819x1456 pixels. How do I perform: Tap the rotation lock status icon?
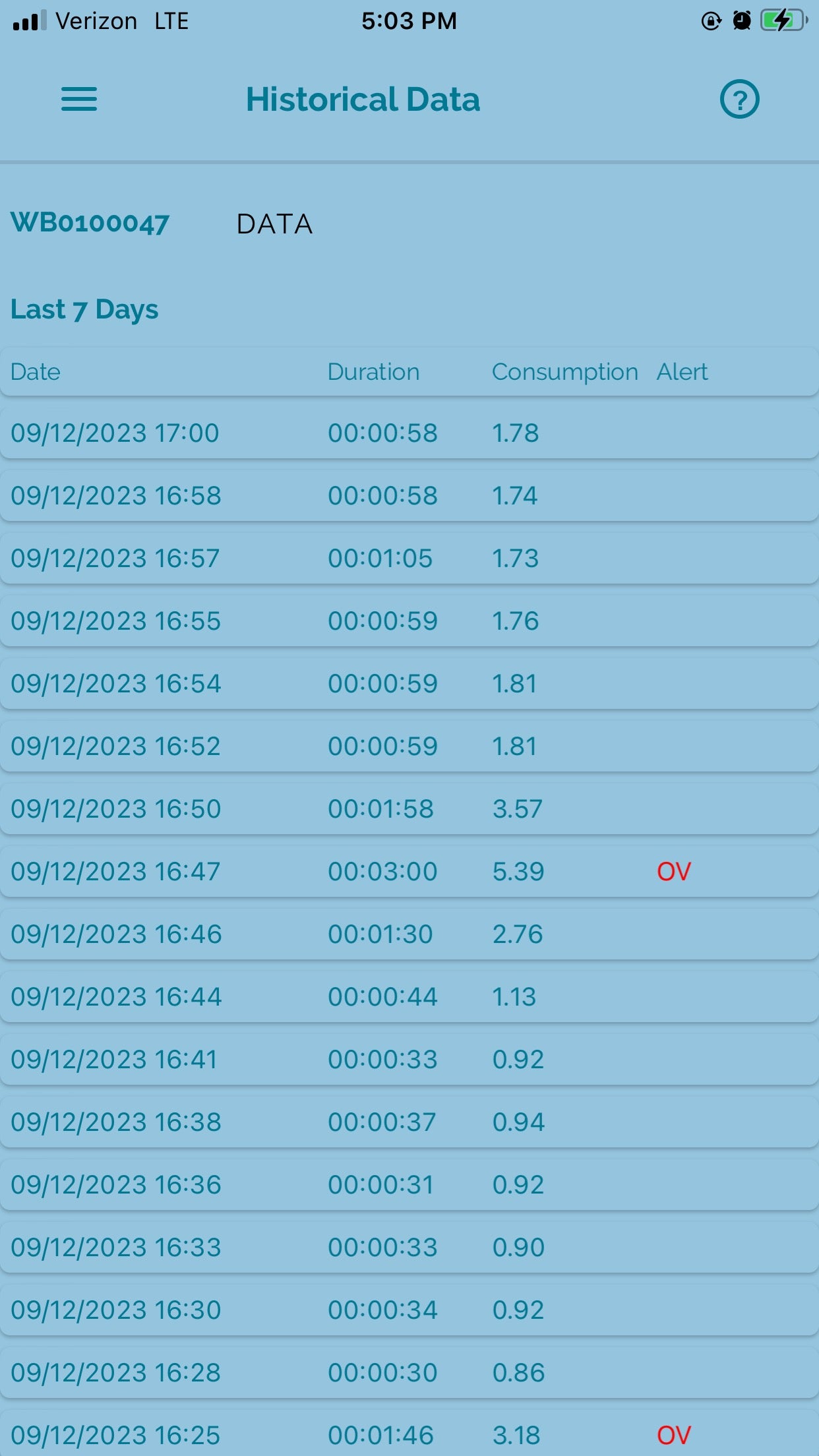pos(711,21)
